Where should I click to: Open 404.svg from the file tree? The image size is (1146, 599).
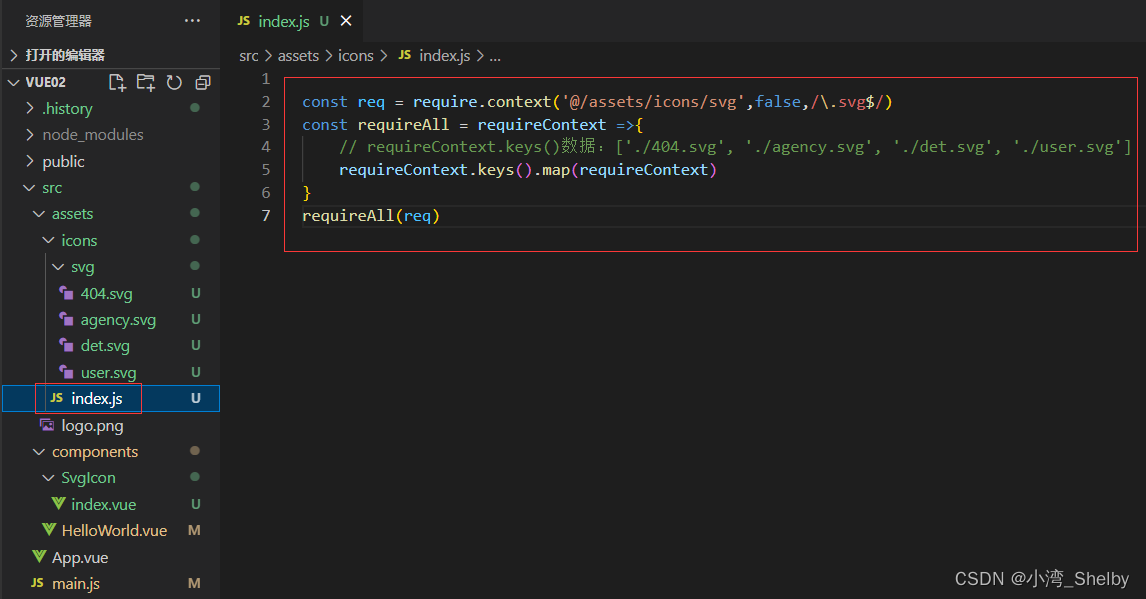(106, 294)
